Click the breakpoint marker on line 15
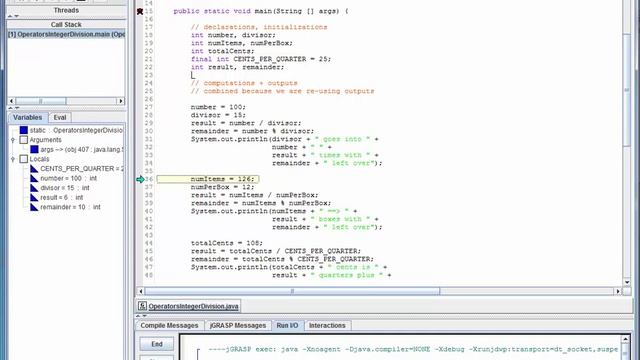The height and width of the screenshot is (360, 640). (140, 11)
